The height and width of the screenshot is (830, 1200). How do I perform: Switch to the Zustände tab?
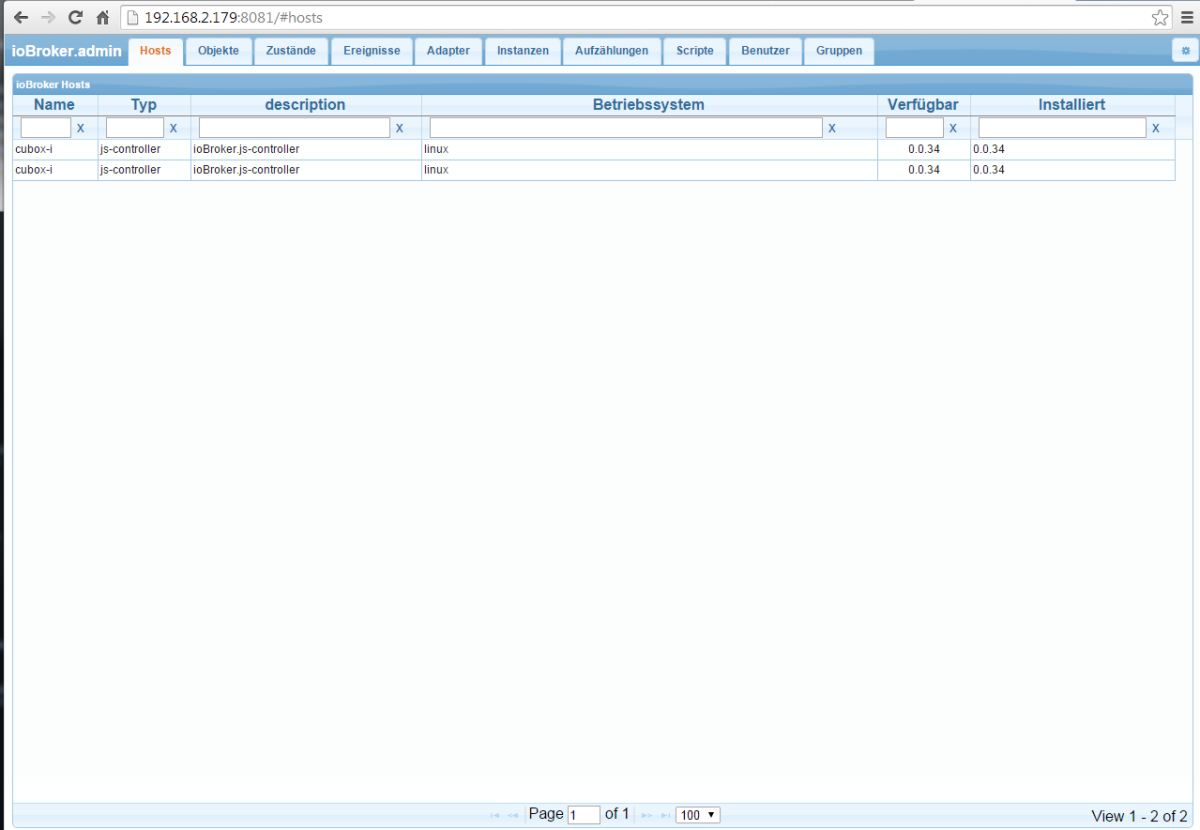tap(291, 51)
